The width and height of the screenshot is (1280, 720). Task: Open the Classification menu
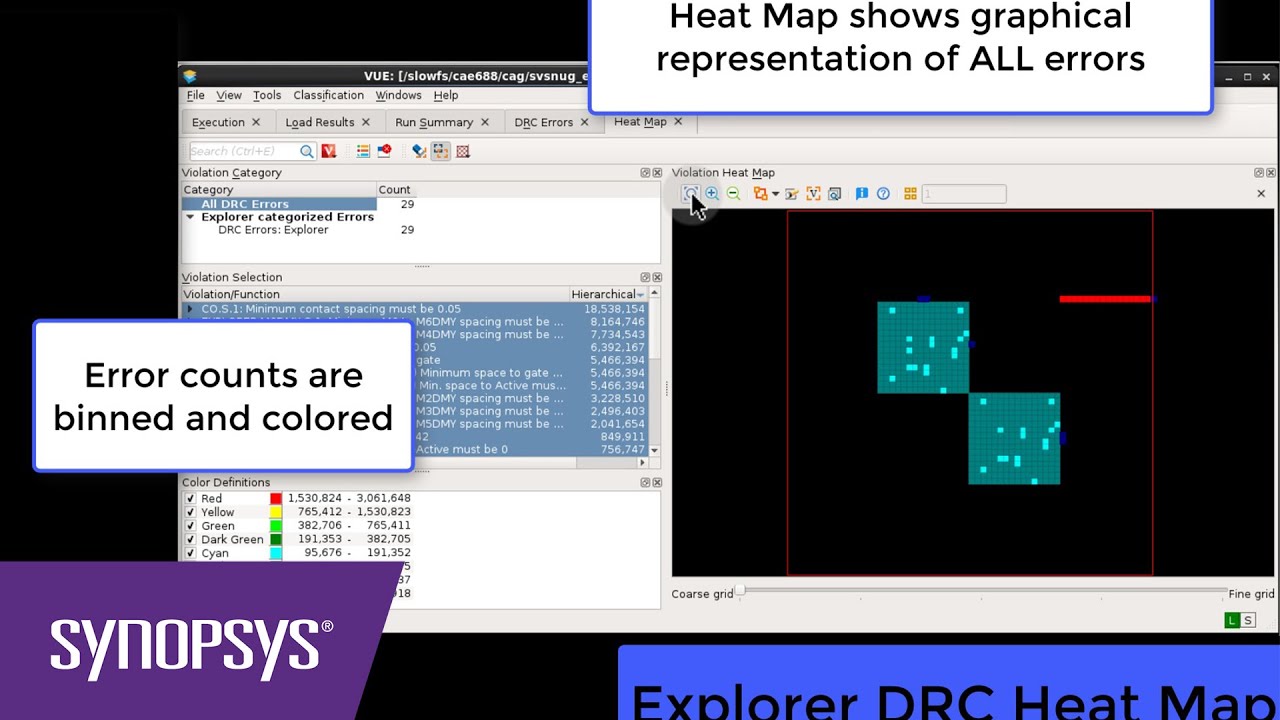point(329,95)
